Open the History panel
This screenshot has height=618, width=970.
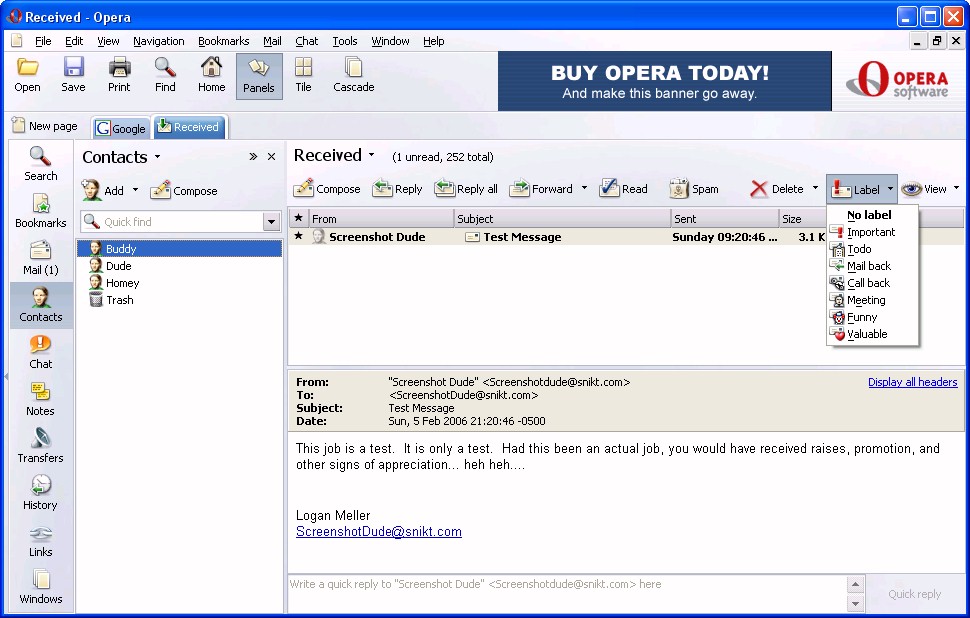pos(40,492)
